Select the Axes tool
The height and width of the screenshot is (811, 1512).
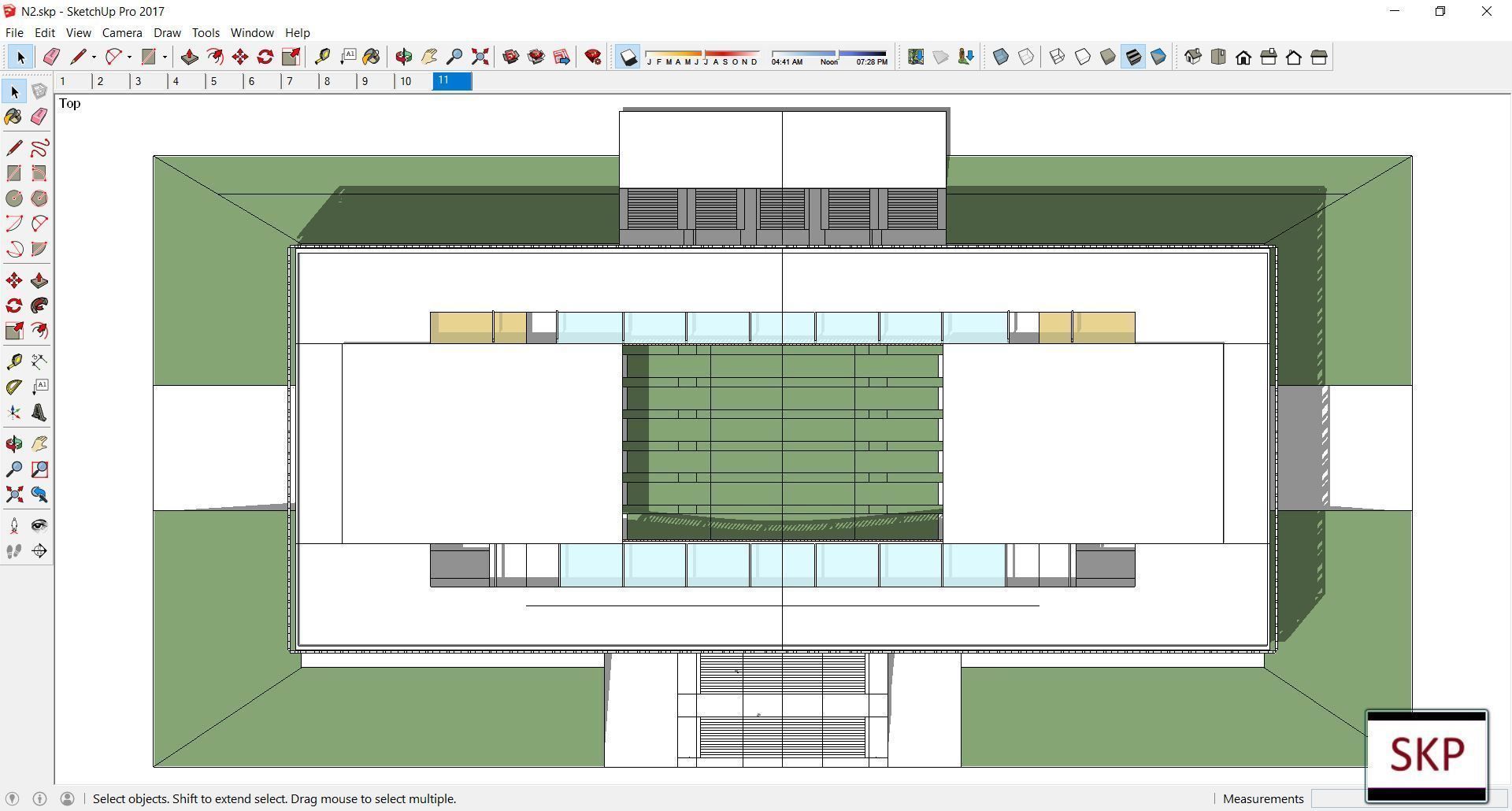14,413
